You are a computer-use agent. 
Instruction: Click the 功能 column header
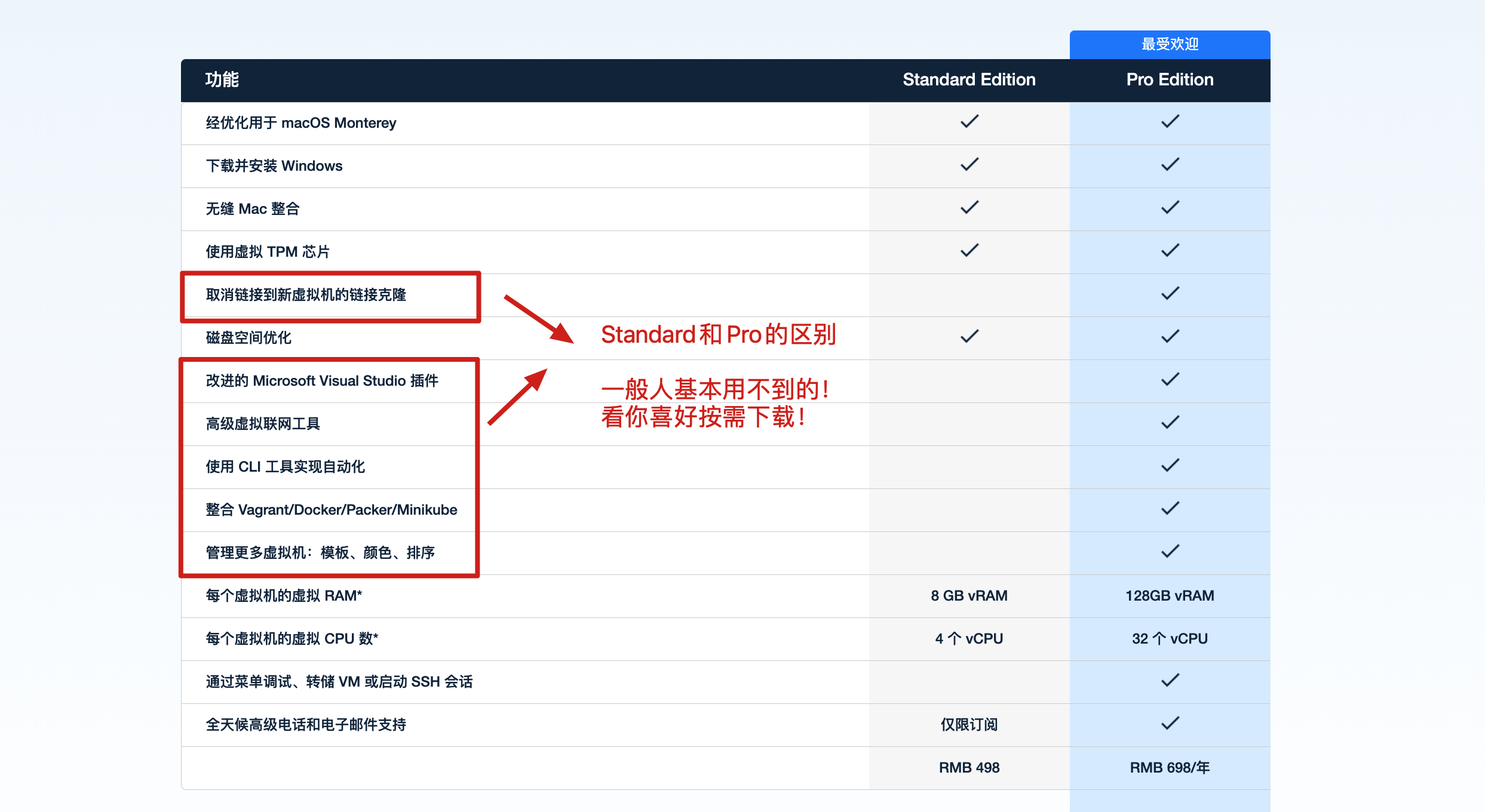coord(222,80)
